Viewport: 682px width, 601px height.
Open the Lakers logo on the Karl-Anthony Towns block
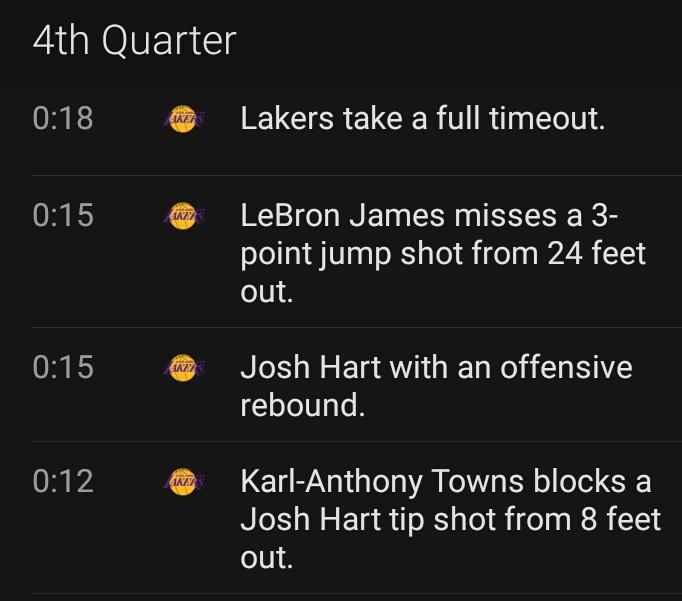coord(183,481)
